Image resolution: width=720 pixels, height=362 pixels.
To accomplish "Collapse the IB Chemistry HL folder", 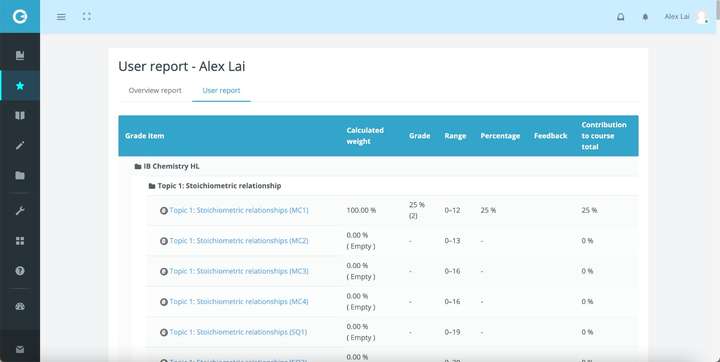I will [167, 166].
